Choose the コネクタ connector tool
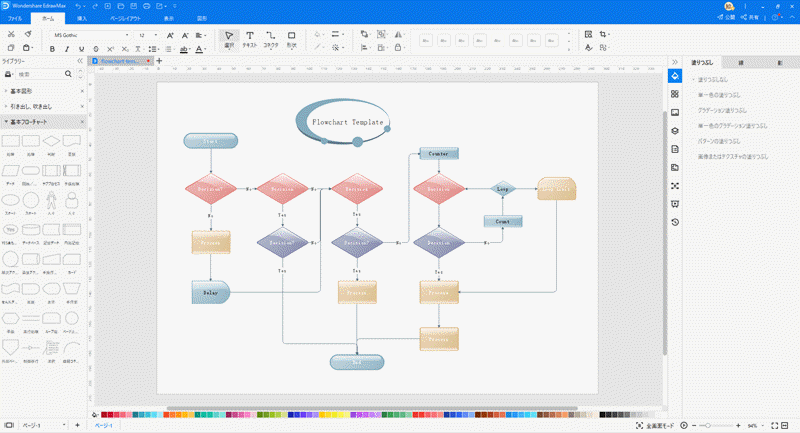800x433 pixels. (x=270, y=39)
